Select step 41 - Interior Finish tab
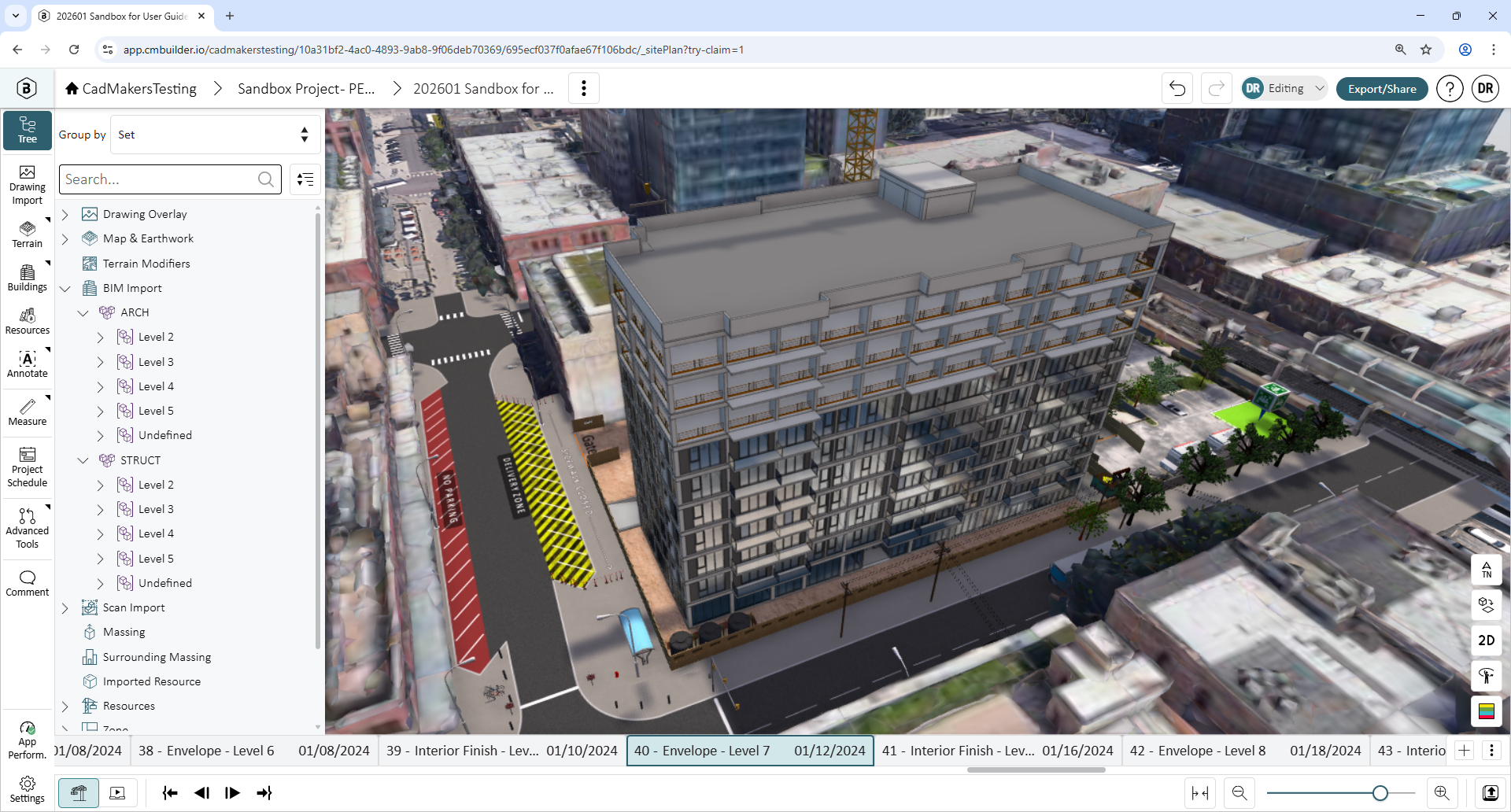 (997, 751)
